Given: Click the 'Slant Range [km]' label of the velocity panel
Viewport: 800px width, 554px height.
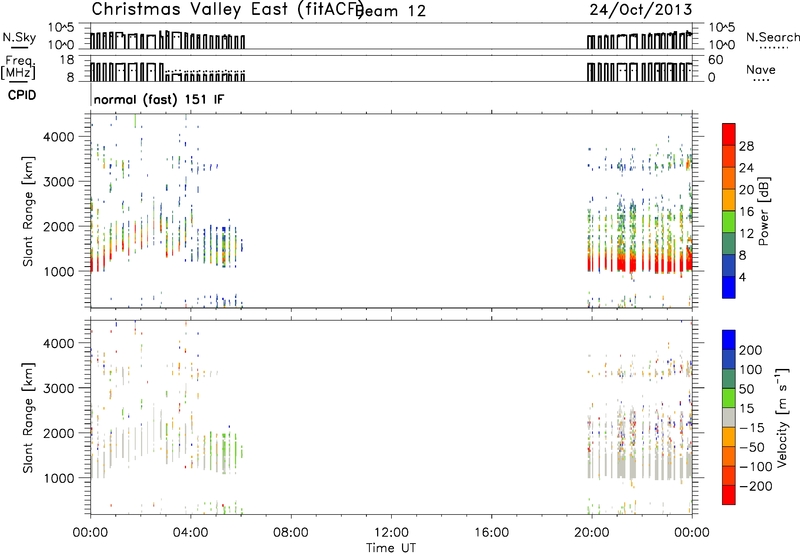Looking at the screenshot, I should 28,418.
